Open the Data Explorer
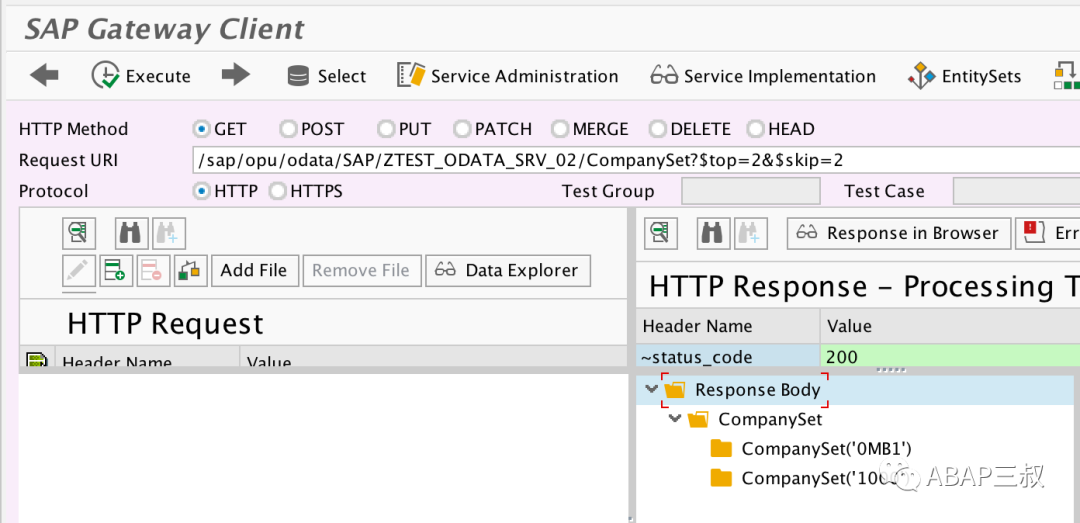Screen dimensions: 1080x523 point(508,271)
